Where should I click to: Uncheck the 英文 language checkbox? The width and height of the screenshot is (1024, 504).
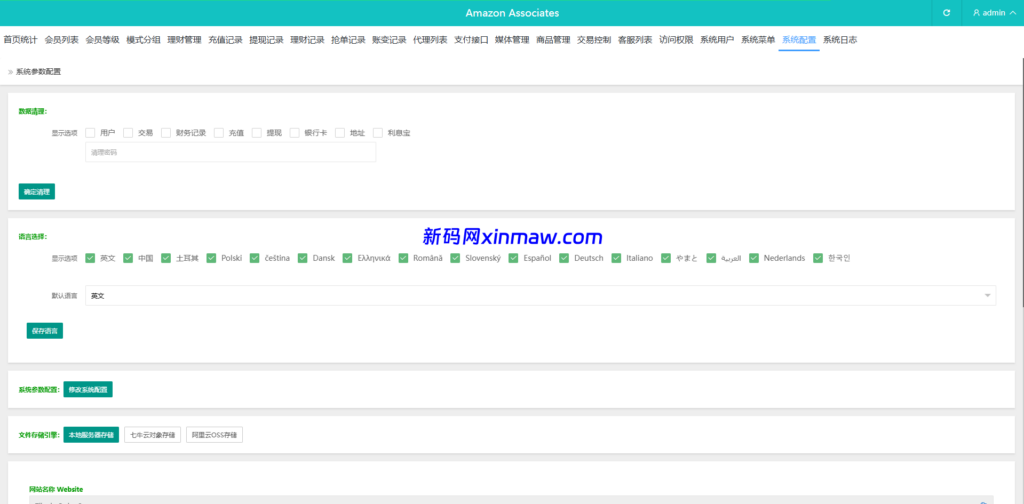point(91,258)
